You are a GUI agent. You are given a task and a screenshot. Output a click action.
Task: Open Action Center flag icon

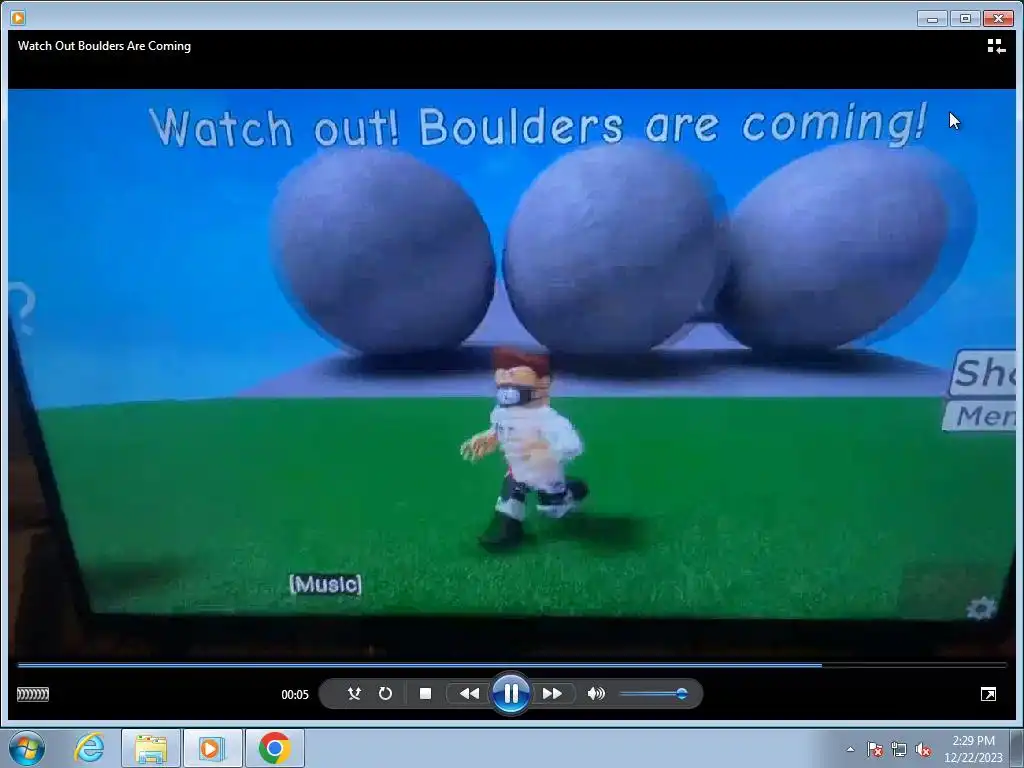pyautogui.click(x=874, y=749)
